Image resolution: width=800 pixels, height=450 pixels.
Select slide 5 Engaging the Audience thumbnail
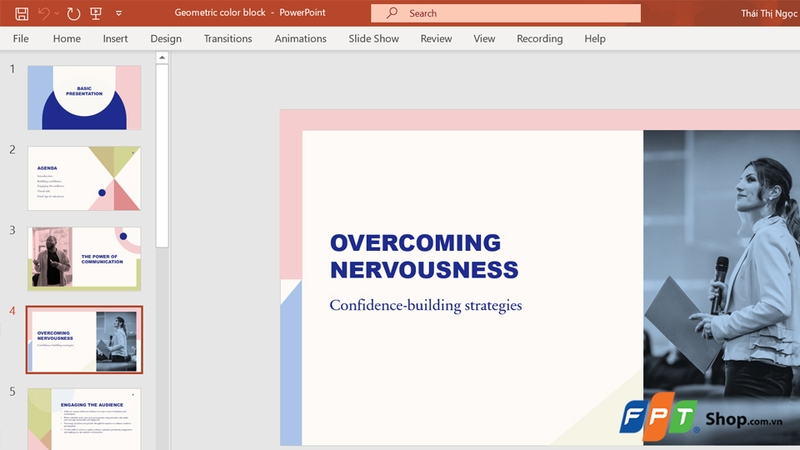[84, 419]
